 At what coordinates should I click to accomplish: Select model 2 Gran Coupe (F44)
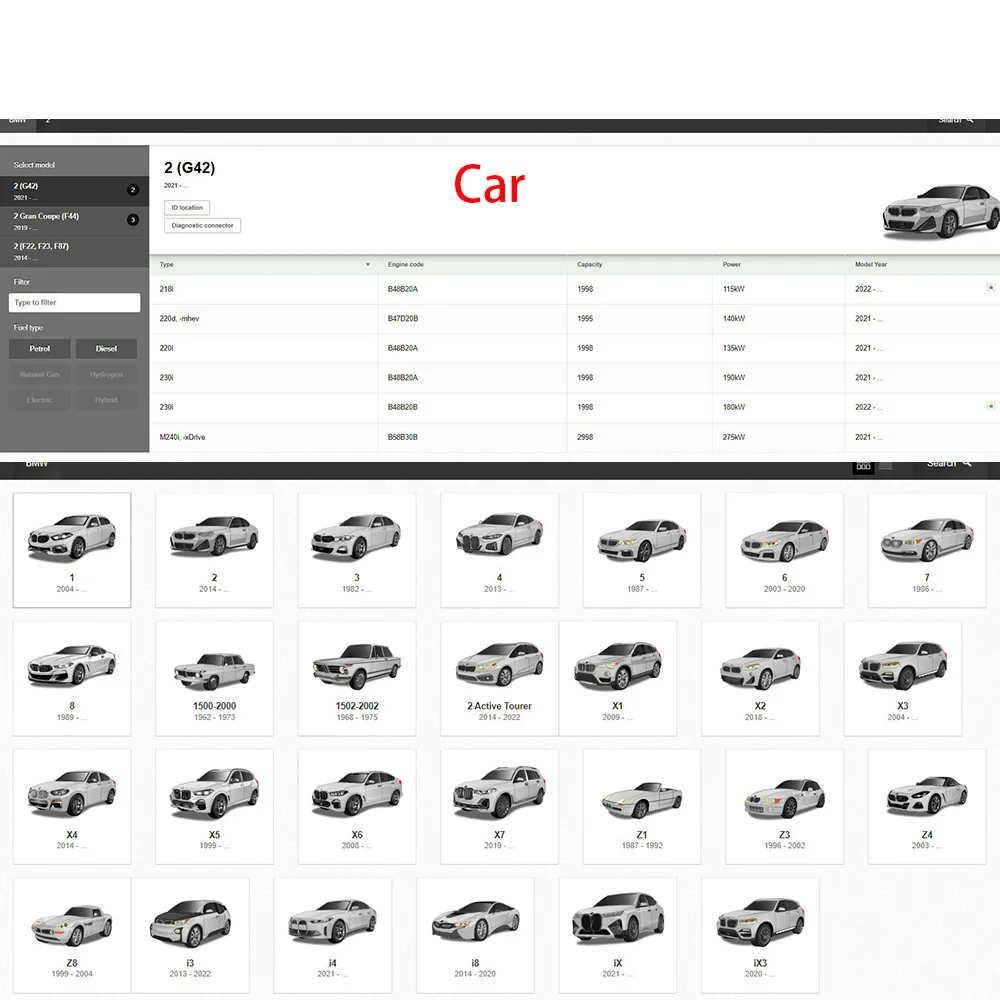[75, 221]
